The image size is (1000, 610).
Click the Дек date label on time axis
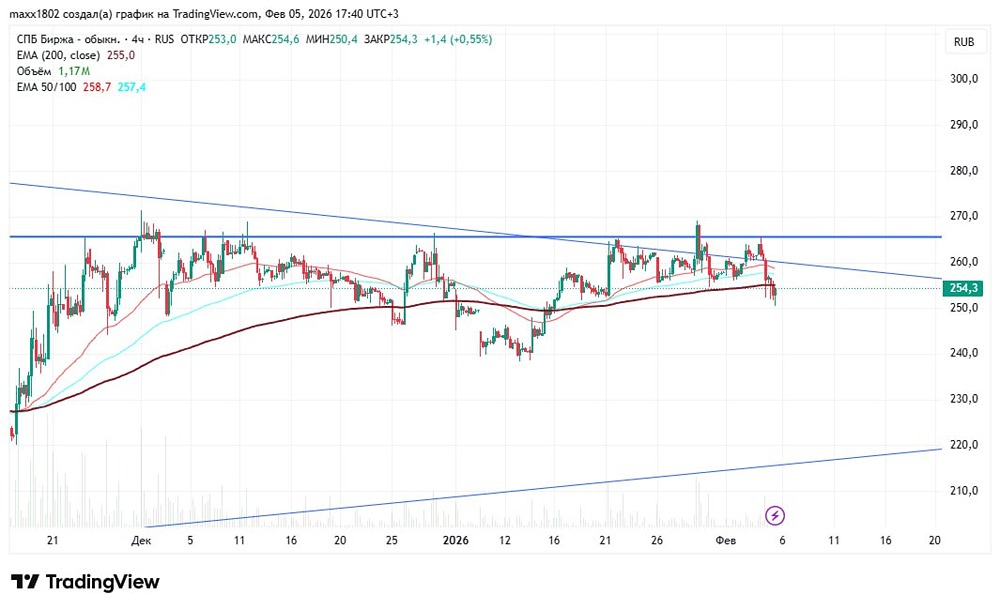point(141,540)
